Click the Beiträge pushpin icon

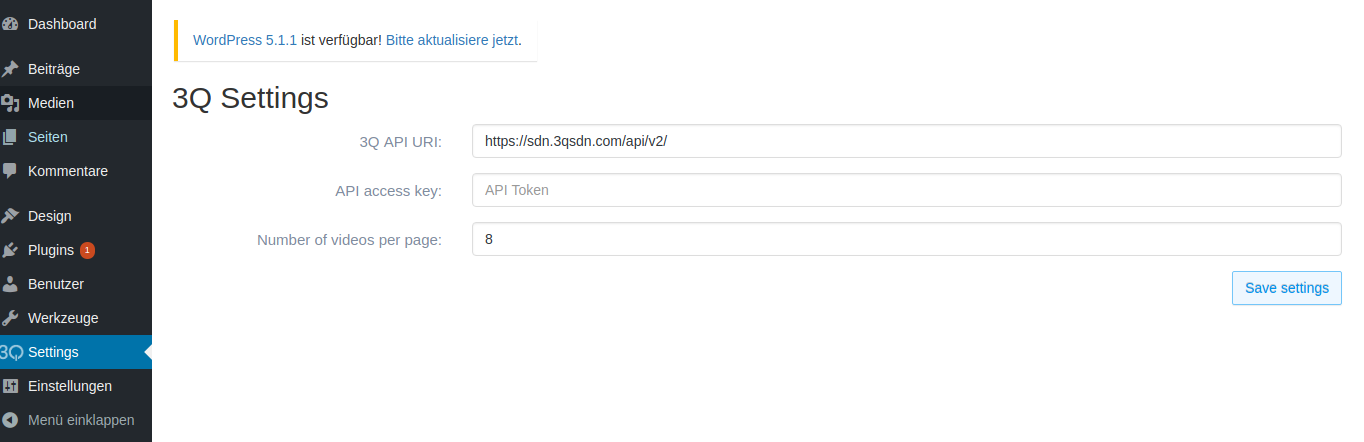point(10,69)
